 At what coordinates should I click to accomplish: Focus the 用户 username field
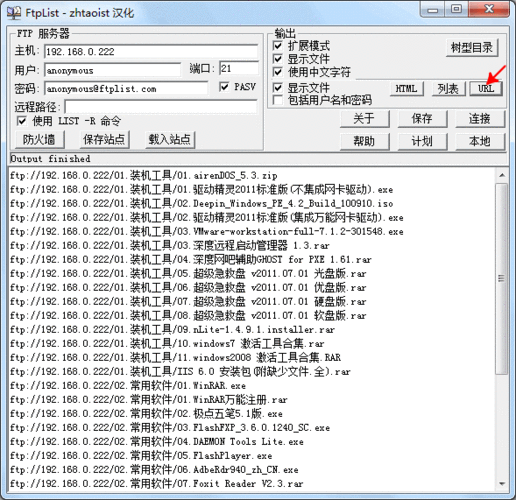[x=113, y=70]
